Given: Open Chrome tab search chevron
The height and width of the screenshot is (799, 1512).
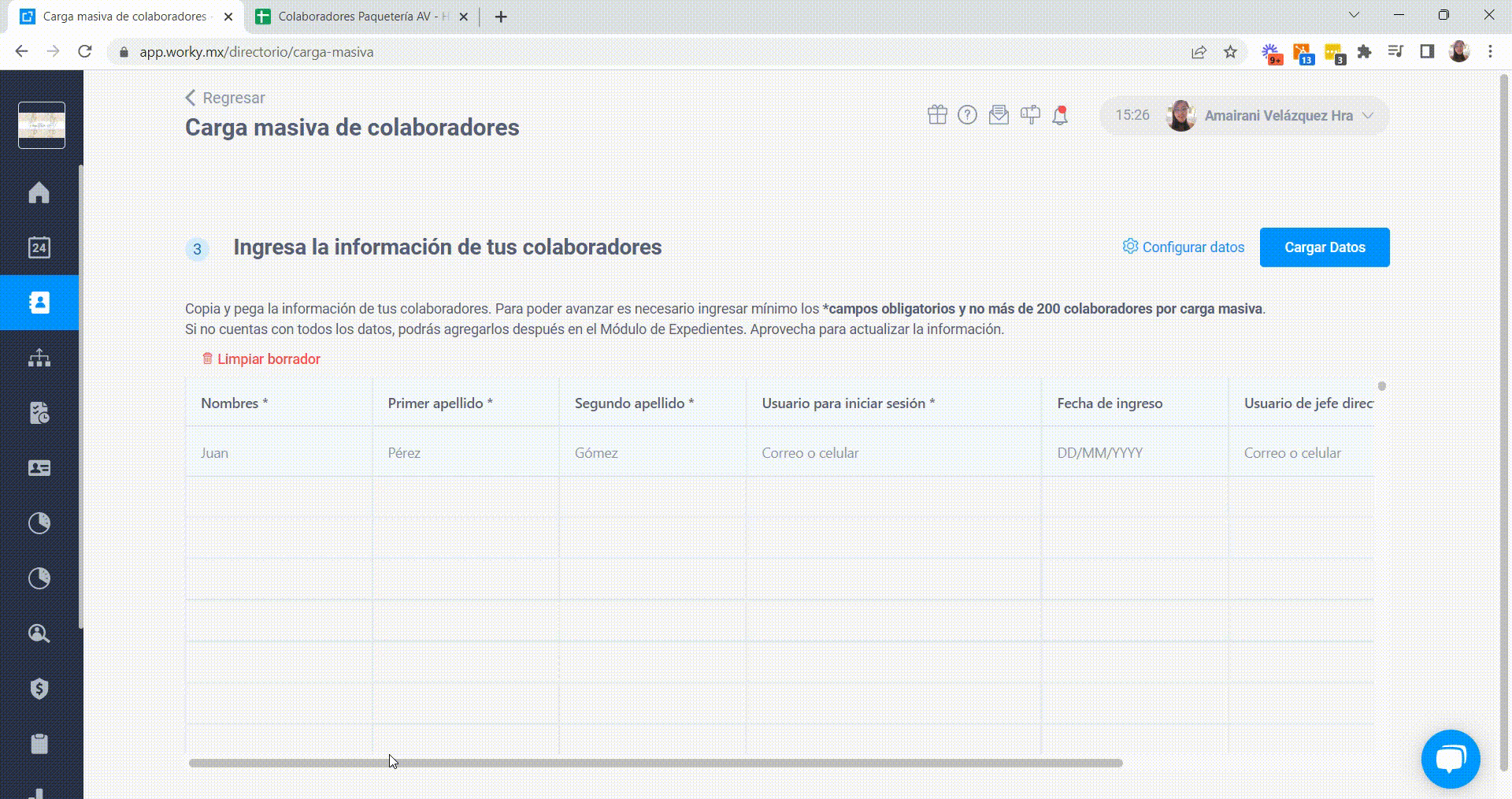Looking at the screenshot, I should (1354, 15).
